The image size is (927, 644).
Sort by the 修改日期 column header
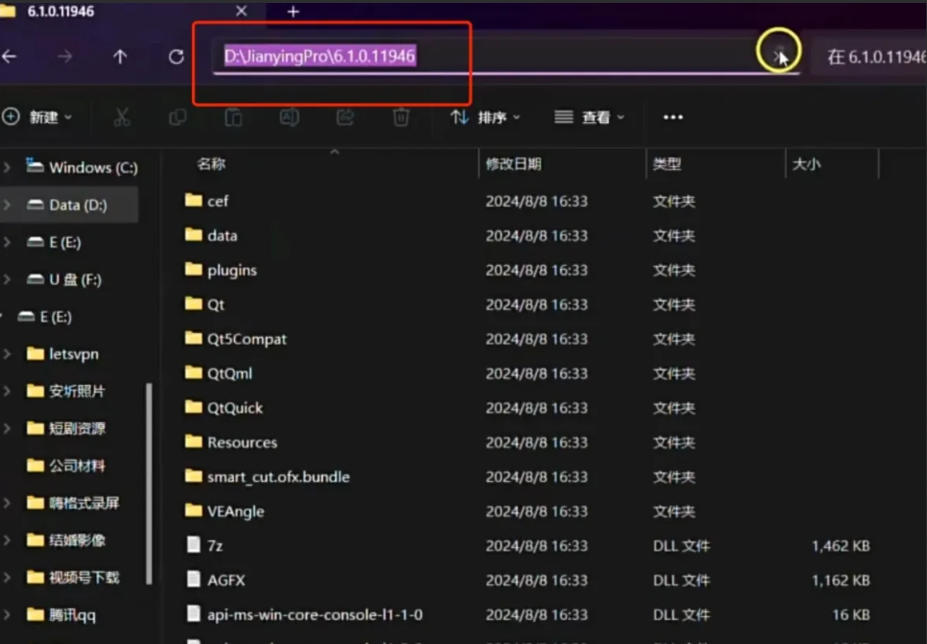coord(513,164)
